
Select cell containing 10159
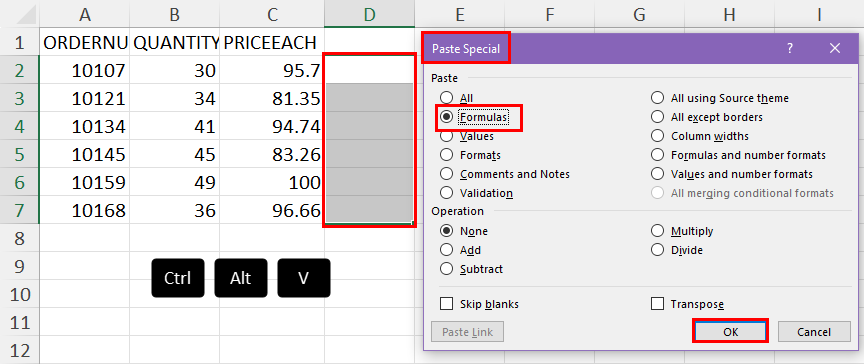click(x=85, y=182)
